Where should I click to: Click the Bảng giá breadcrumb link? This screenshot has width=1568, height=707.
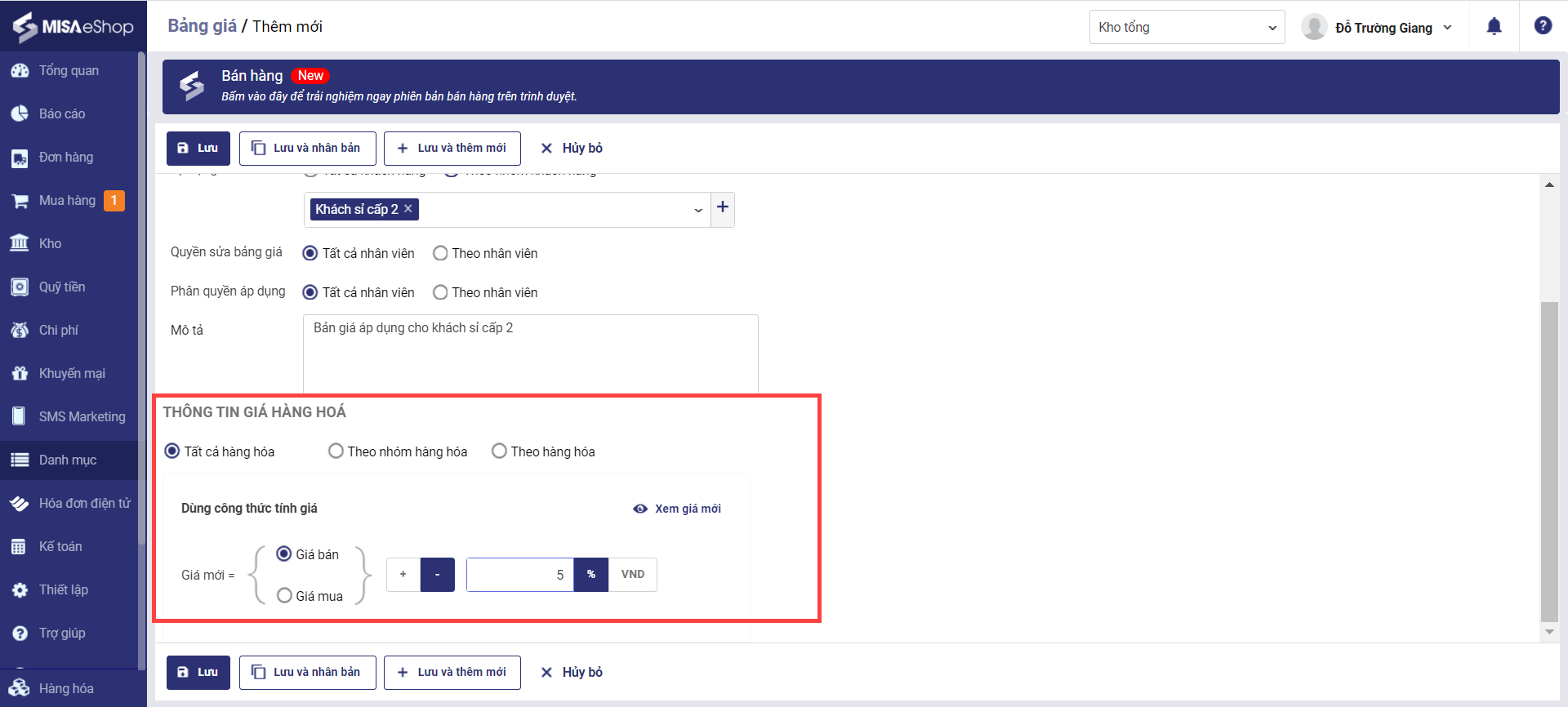coord(202,26)
